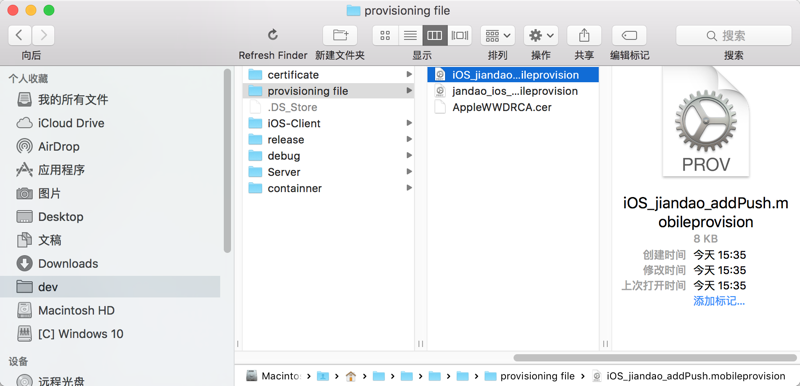Click Macintosh HD in path bar
The width and height of the screenshot is (800, 386).
[273, 376]
